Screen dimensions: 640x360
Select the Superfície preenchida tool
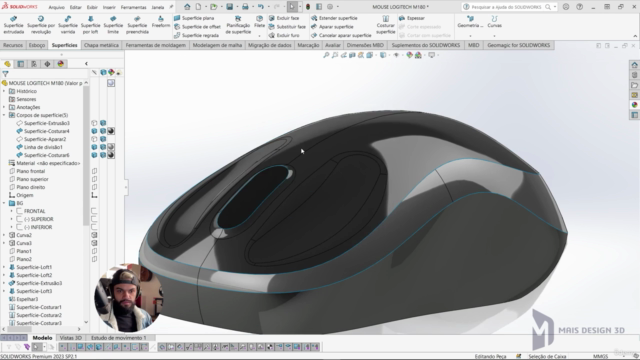click(x=137, y=25)
